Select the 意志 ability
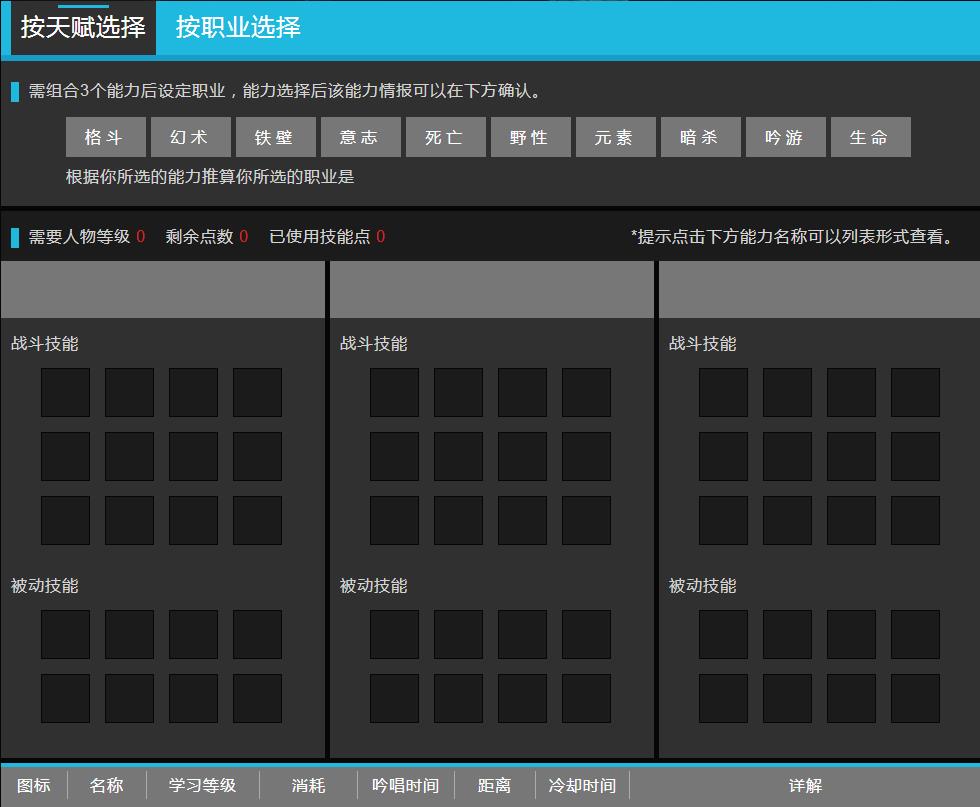This screenshot has height=807, width=980. [x=361, y=138]
